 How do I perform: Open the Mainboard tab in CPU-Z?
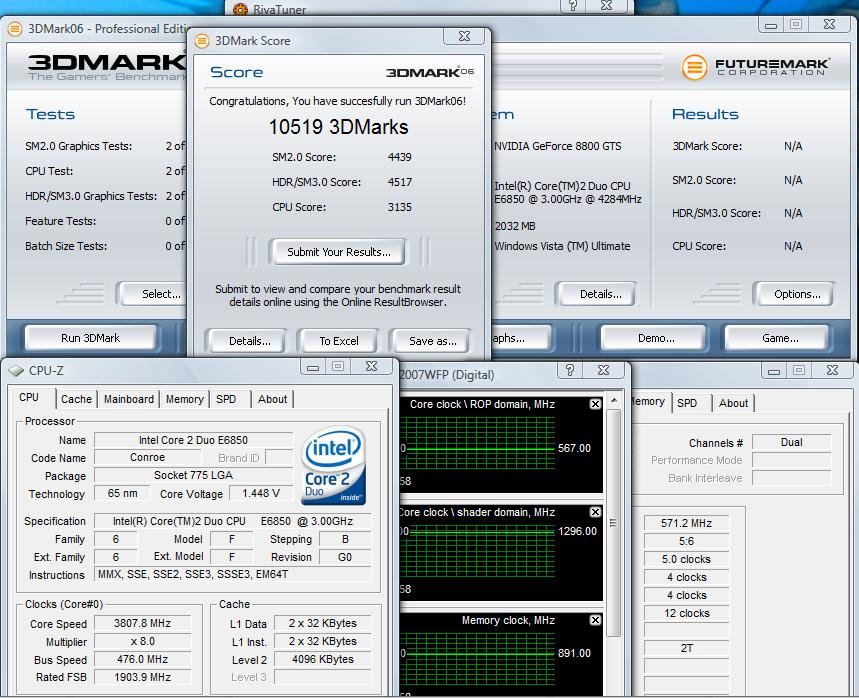(x=129, y=399)
